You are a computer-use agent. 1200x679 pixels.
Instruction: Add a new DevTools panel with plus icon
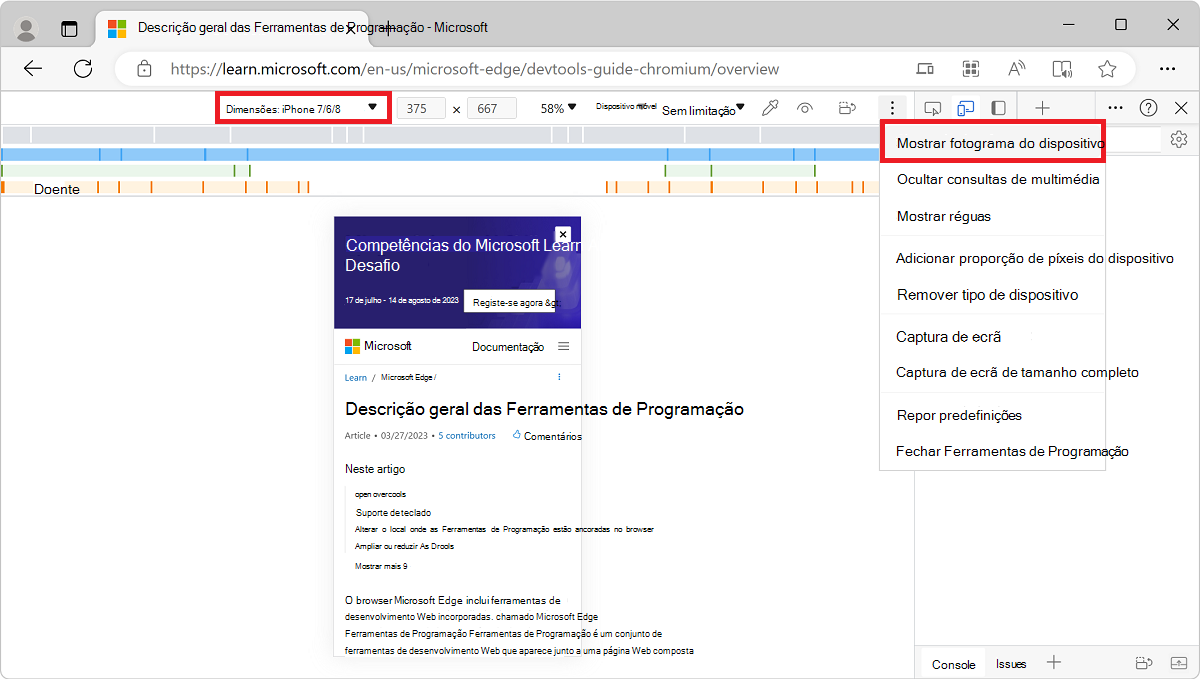point(1041,107)
